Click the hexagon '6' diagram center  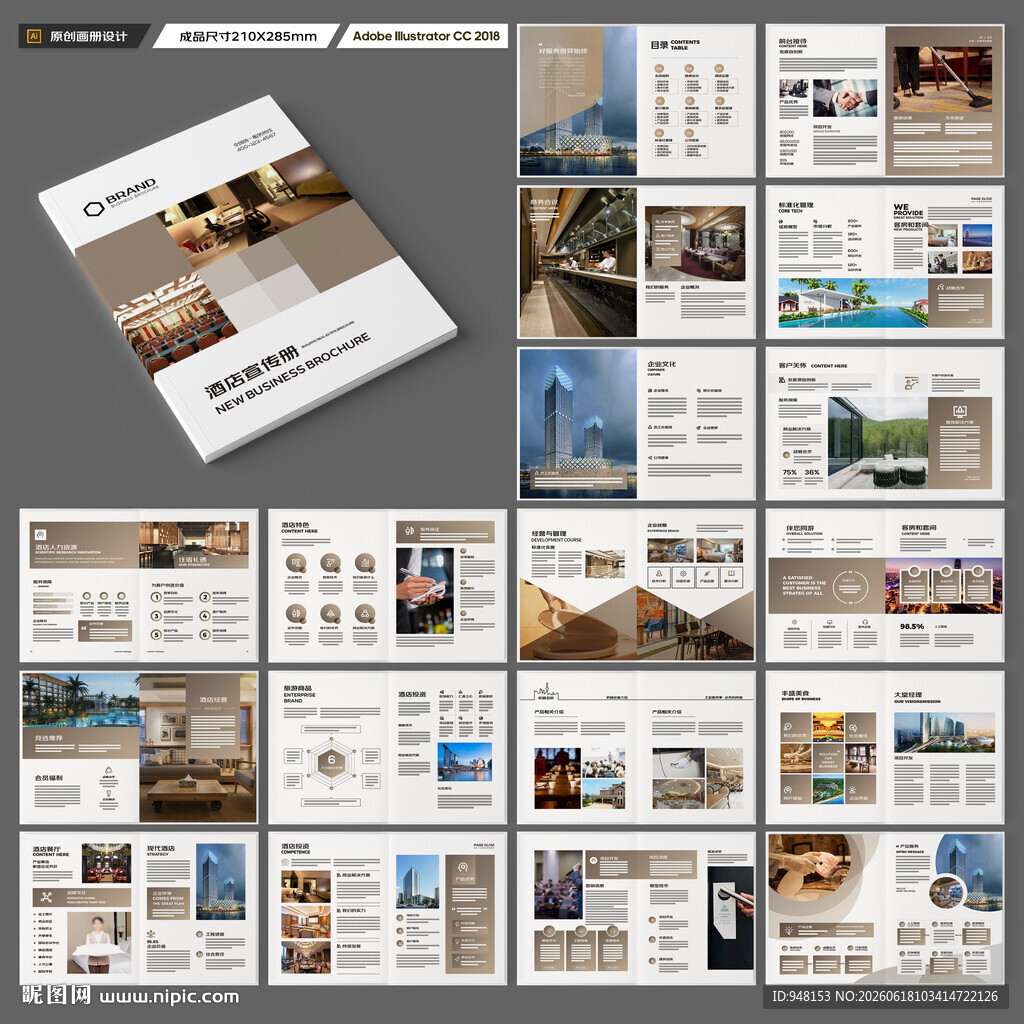tap(331, 761)
